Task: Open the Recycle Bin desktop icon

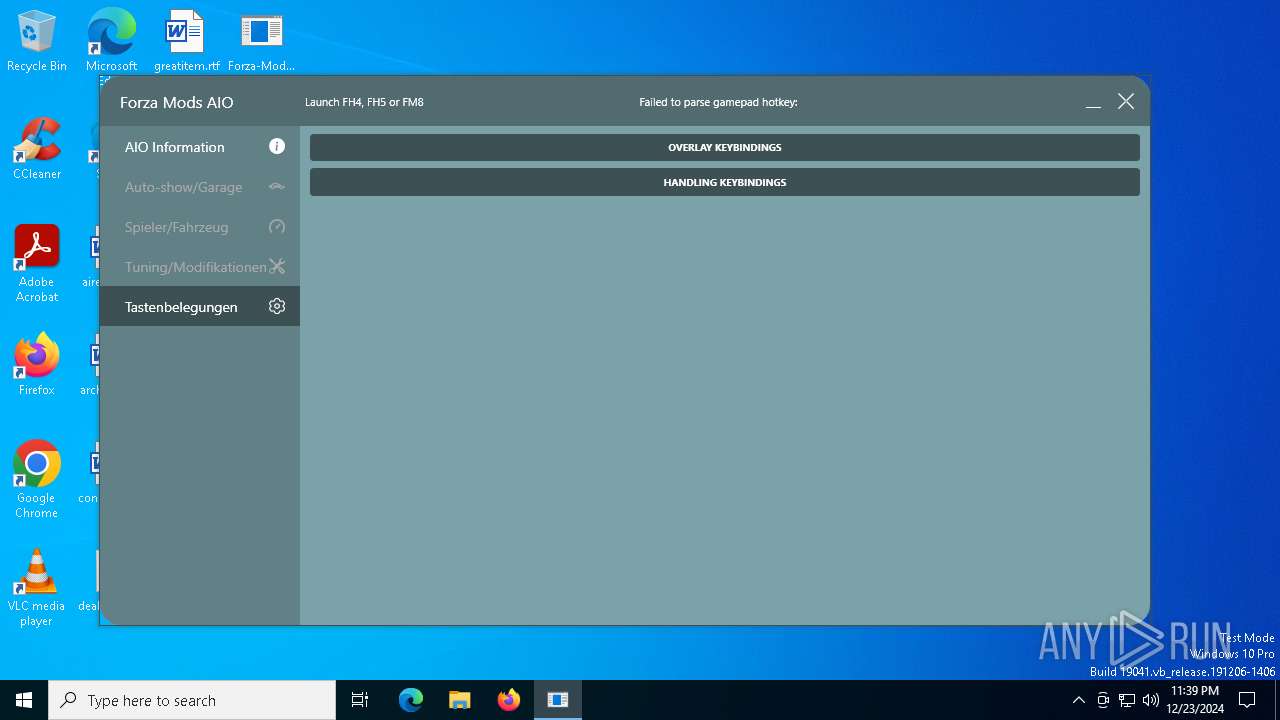Action: click(37, 41)
